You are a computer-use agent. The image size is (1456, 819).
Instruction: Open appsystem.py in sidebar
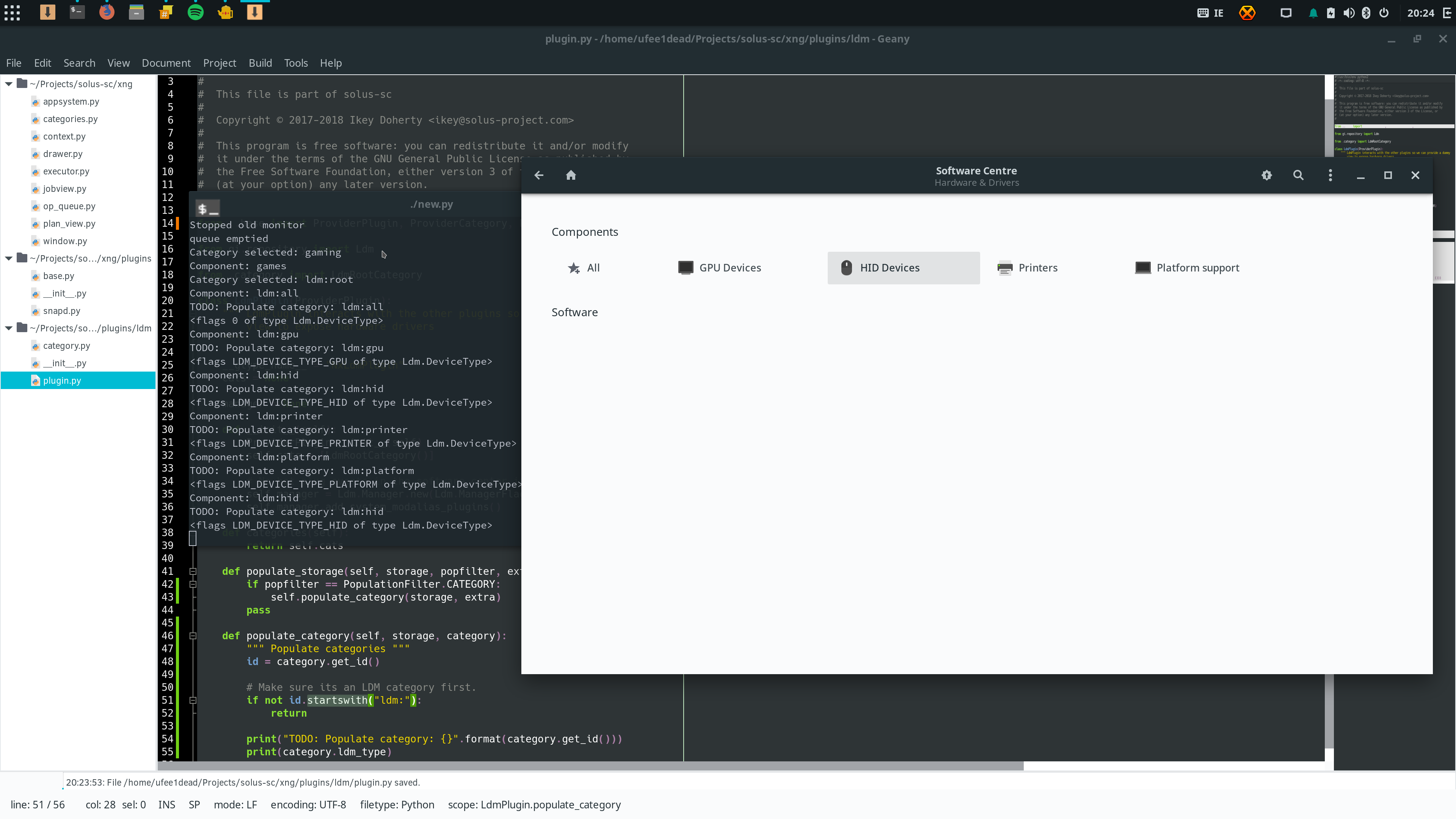coord(71,101)
